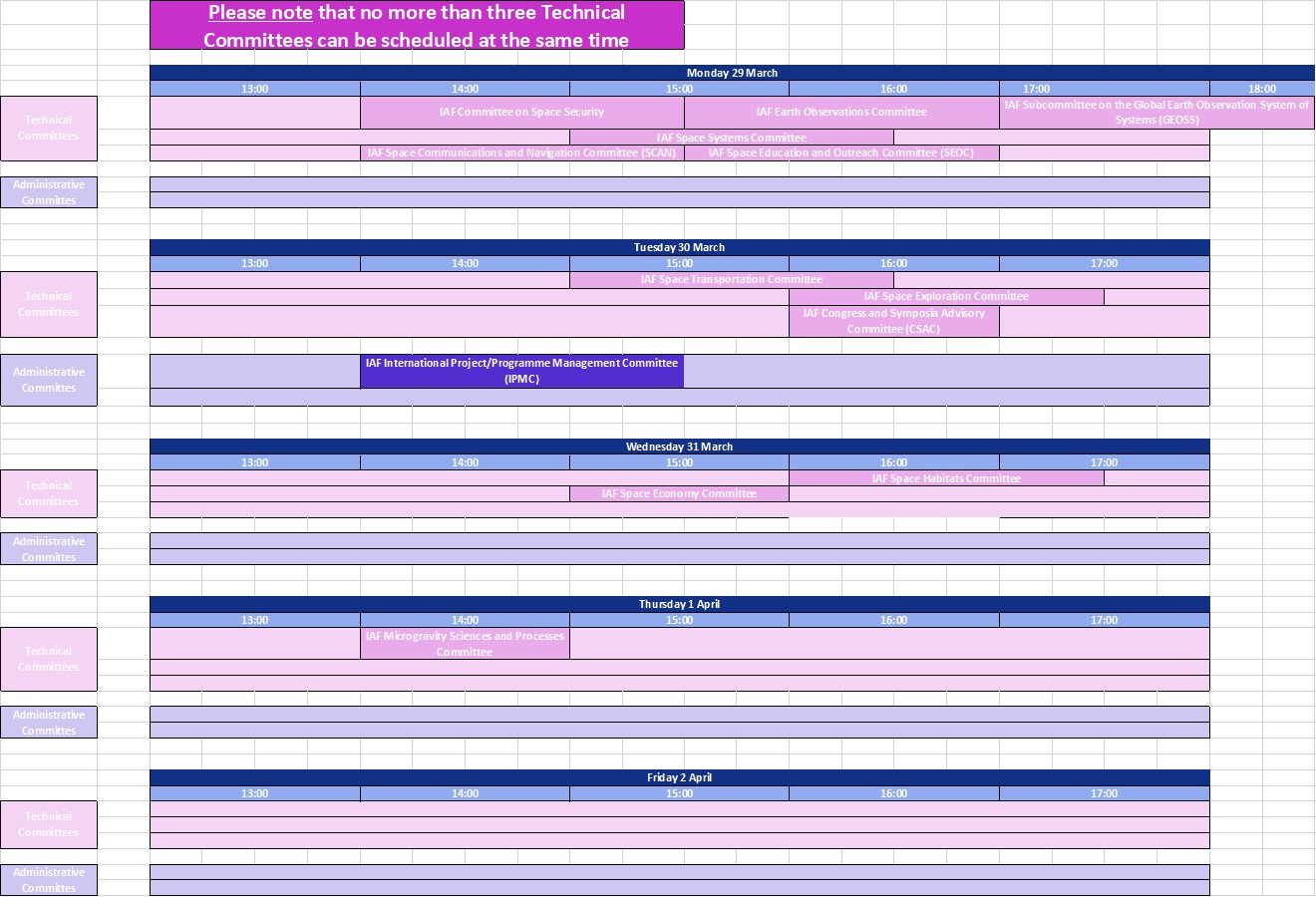Click the Friday 2 April day header

[x=680, y=777]
